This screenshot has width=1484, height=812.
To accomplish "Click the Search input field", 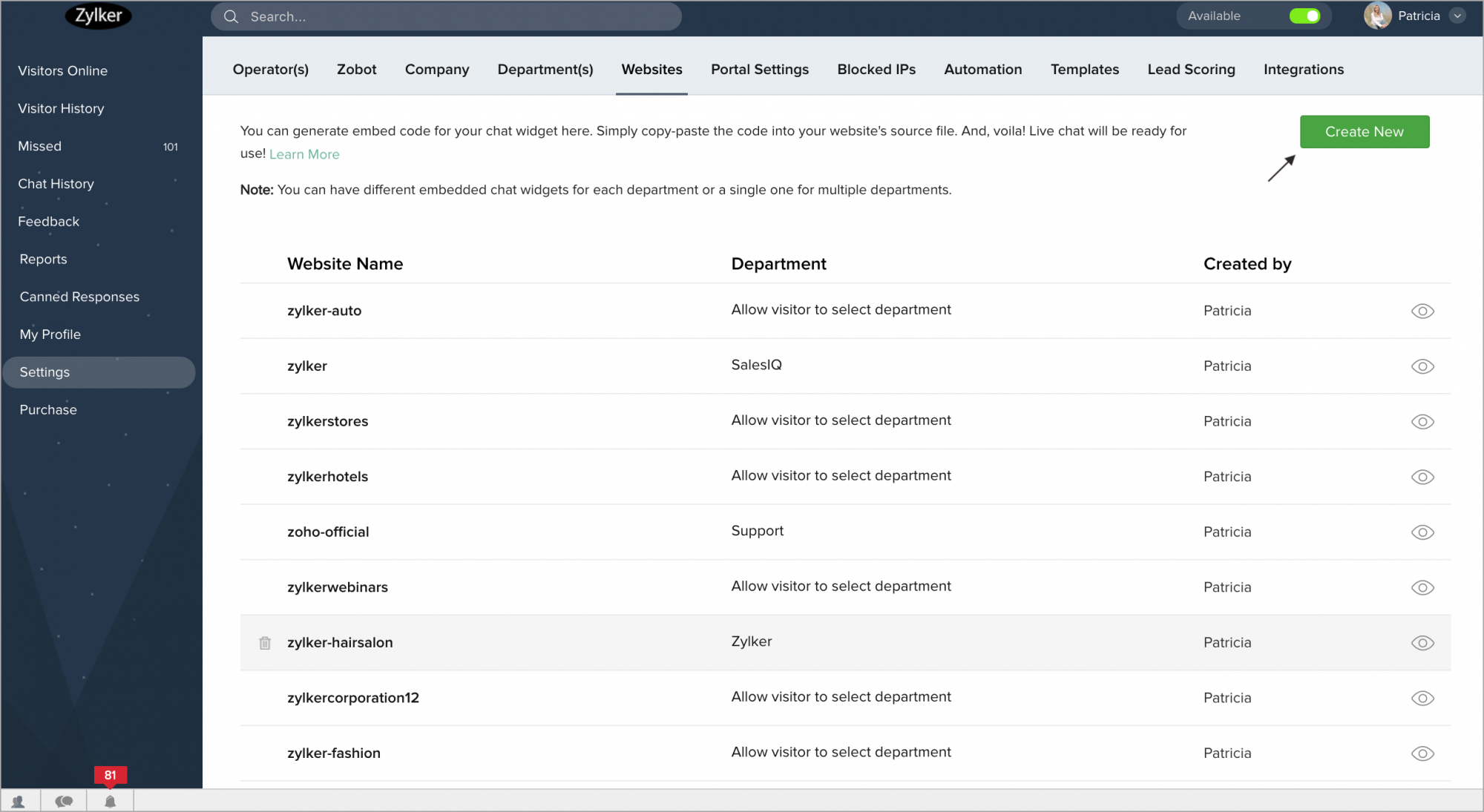I will pyautogui.click(x=445, y=16).
